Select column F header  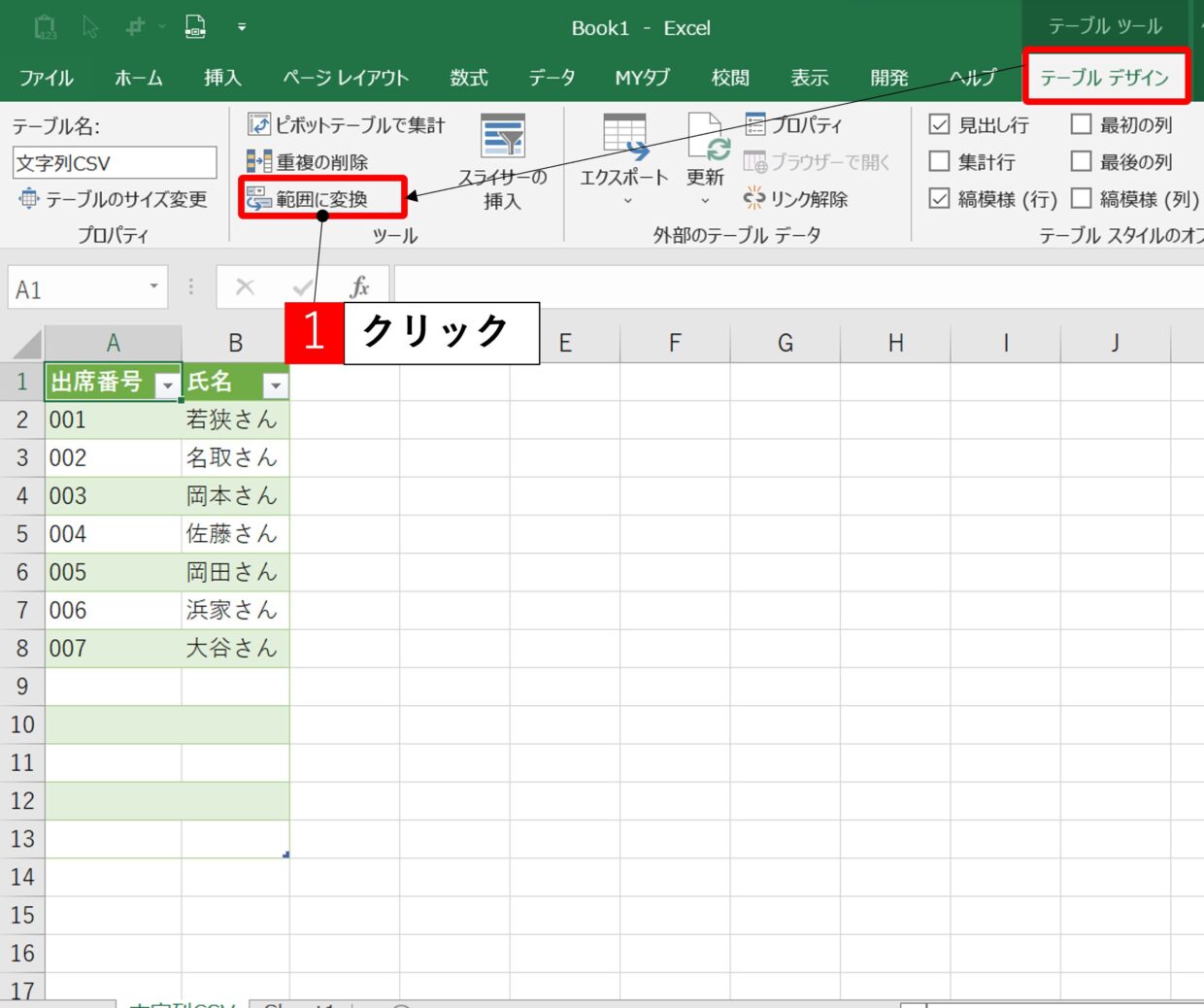pos(675,343)
